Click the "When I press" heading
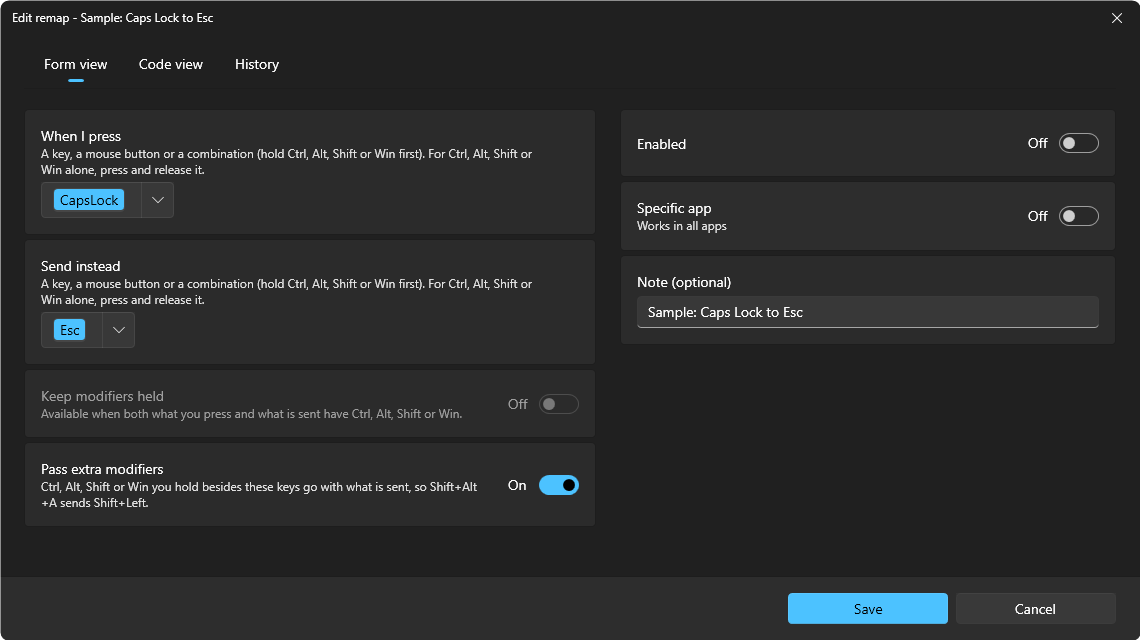The width and height of the screenshot is (1140, 640). click(81, 136)
